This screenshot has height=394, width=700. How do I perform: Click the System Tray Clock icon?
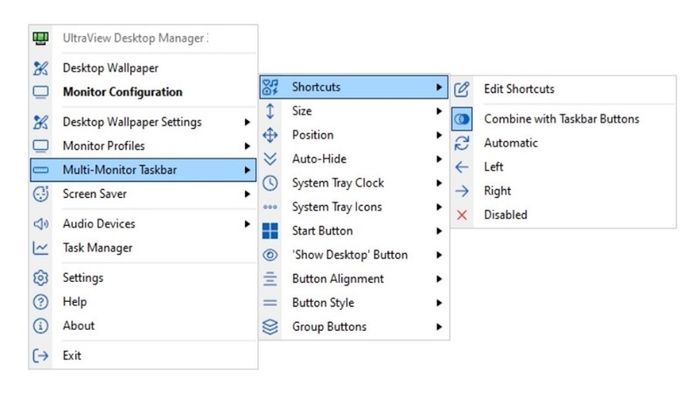[270, 183]
